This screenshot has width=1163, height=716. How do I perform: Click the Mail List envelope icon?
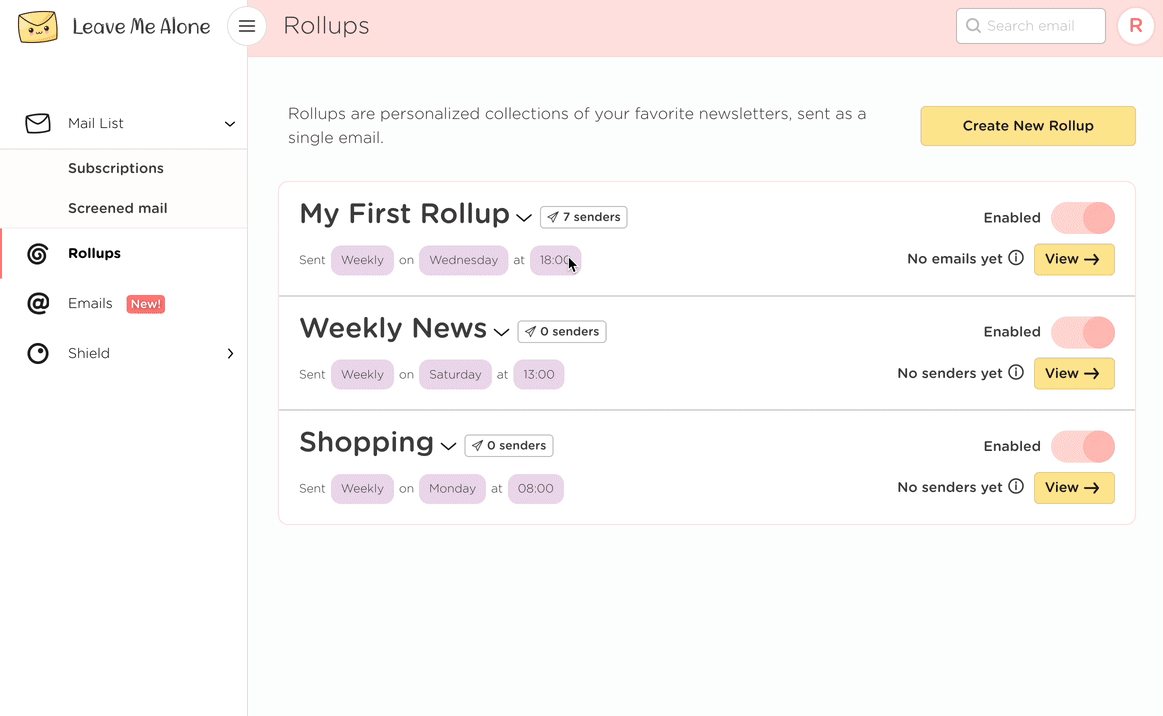pyautogui.click(x=38, y=124)
